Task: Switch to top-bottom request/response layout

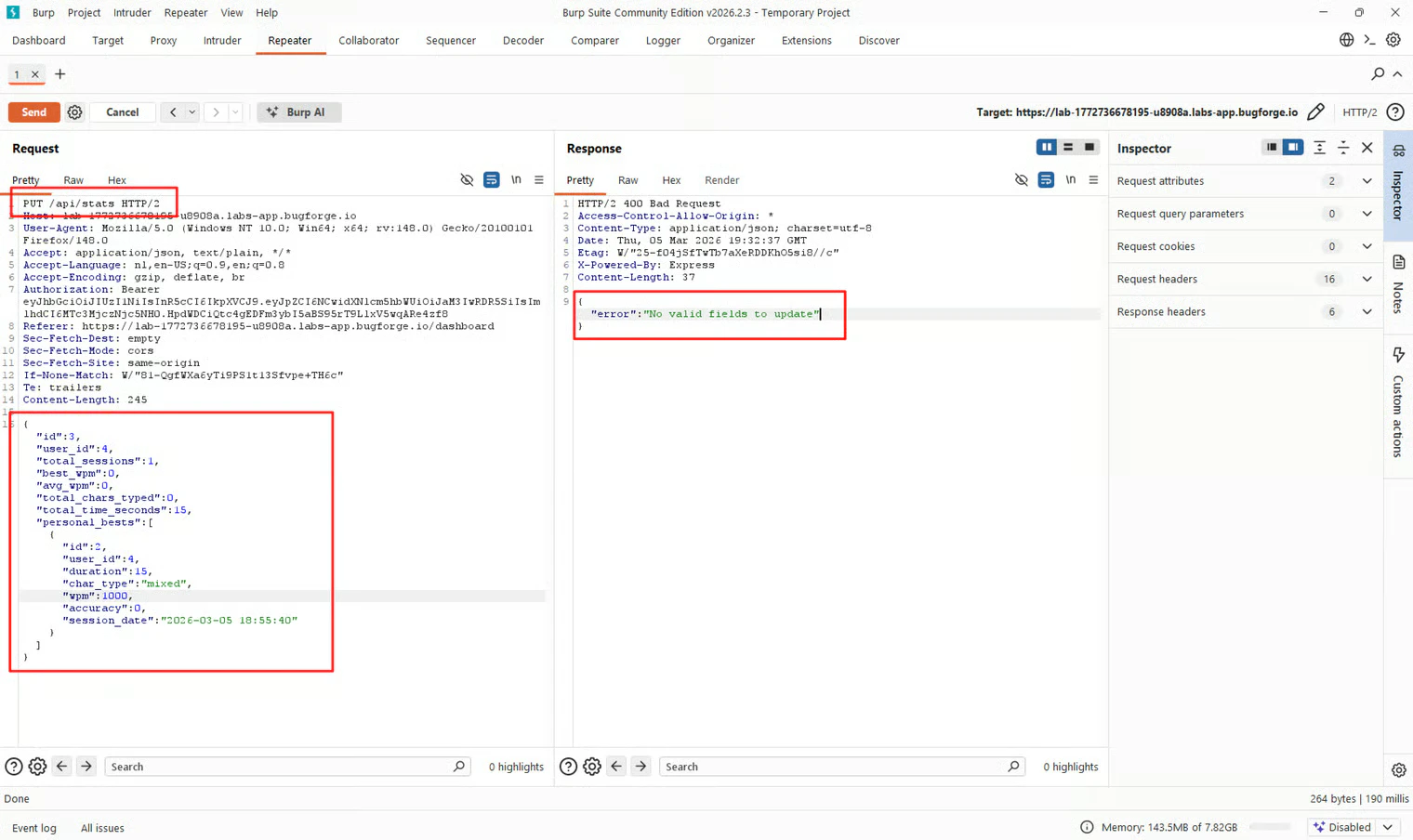Action: (1068, 147)
